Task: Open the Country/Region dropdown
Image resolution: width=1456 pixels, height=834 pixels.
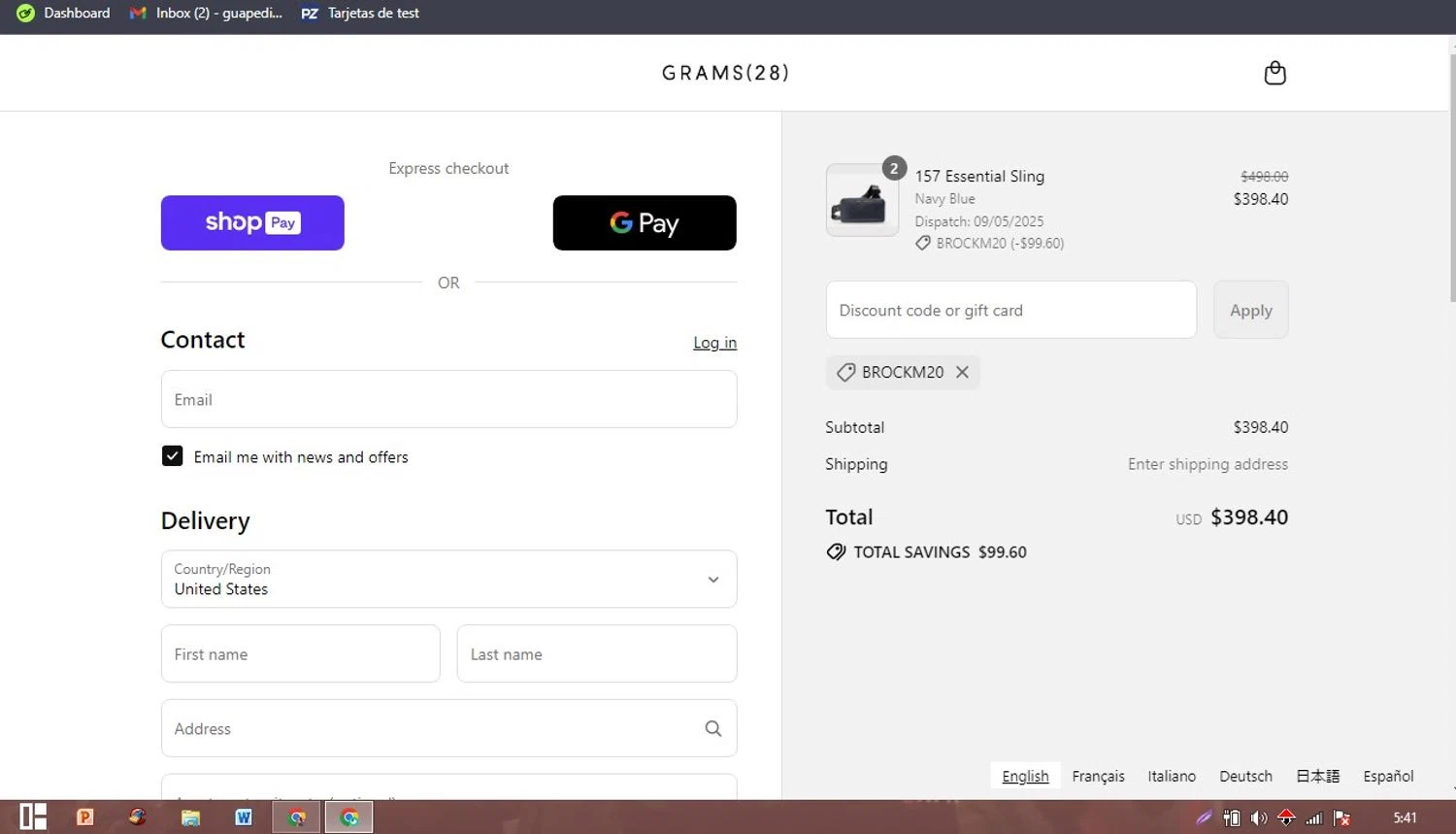Action: pyautogui.click(x=448, y=579)
